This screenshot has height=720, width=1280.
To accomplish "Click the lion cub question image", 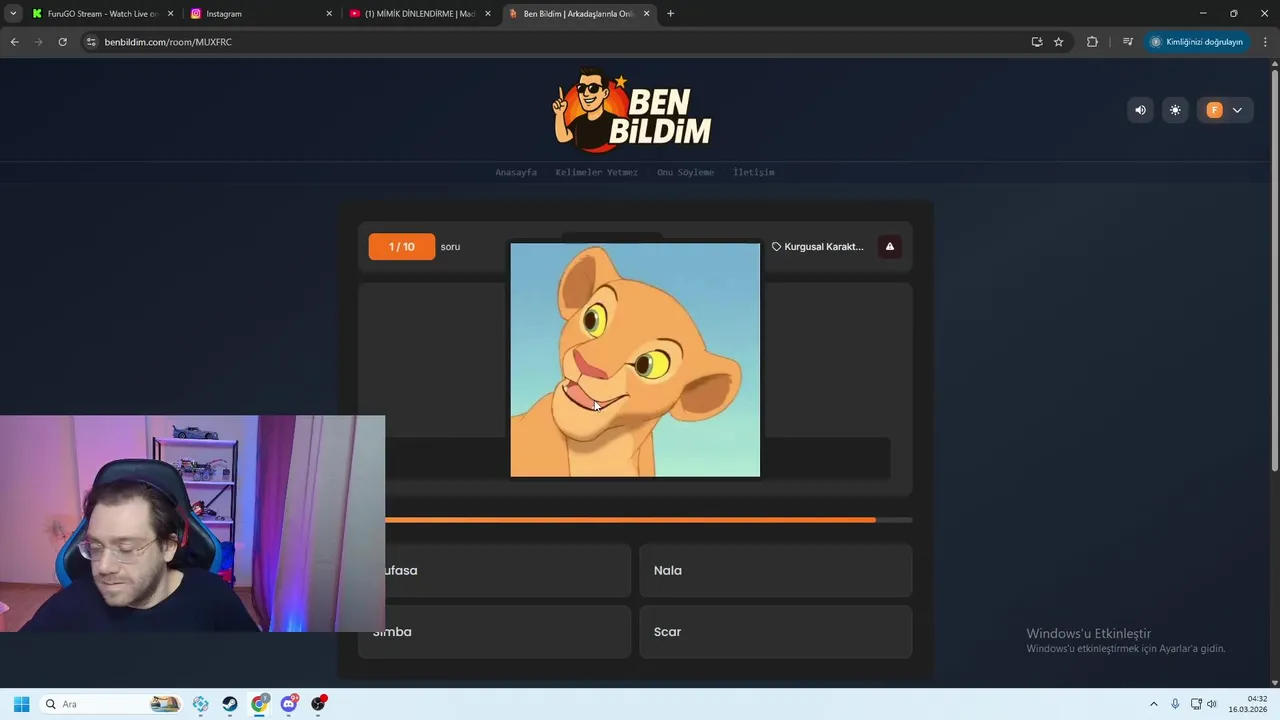I will [635, 360].
